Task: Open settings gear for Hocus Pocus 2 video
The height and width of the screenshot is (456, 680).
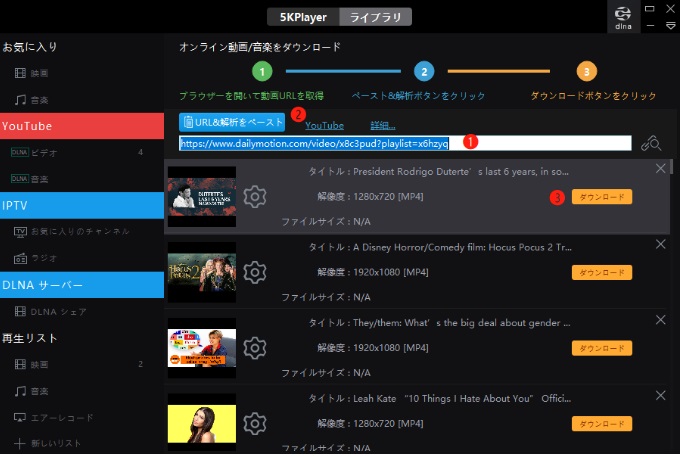Action: [x=255, y=272]
